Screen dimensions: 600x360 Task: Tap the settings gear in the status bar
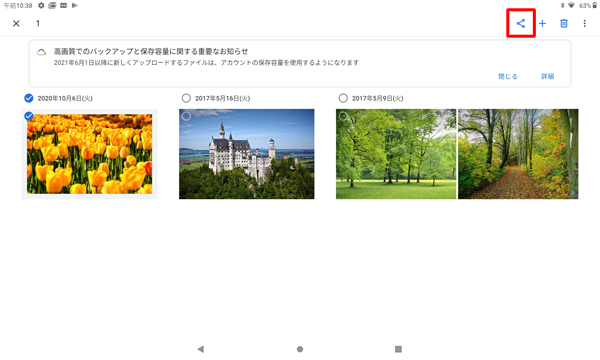(41, 5)
